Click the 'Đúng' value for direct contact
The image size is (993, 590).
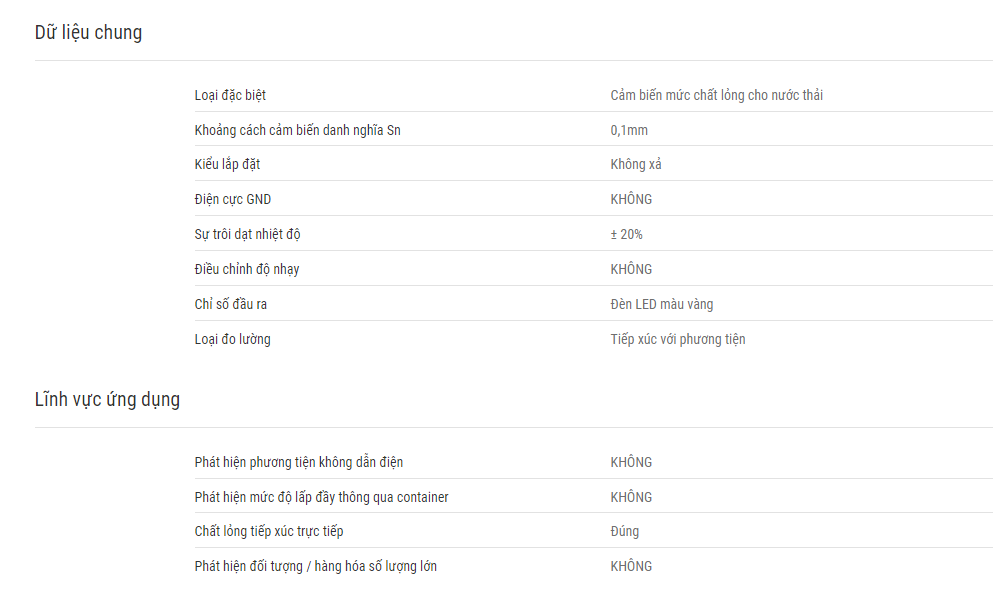pyautogui.click(x=624, y=531)
